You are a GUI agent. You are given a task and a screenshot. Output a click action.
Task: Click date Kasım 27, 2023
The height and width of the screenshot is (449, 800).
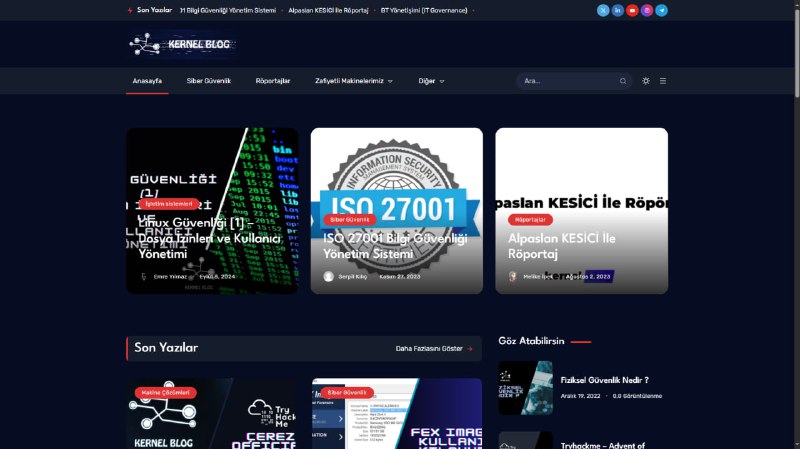coord(399,277)
